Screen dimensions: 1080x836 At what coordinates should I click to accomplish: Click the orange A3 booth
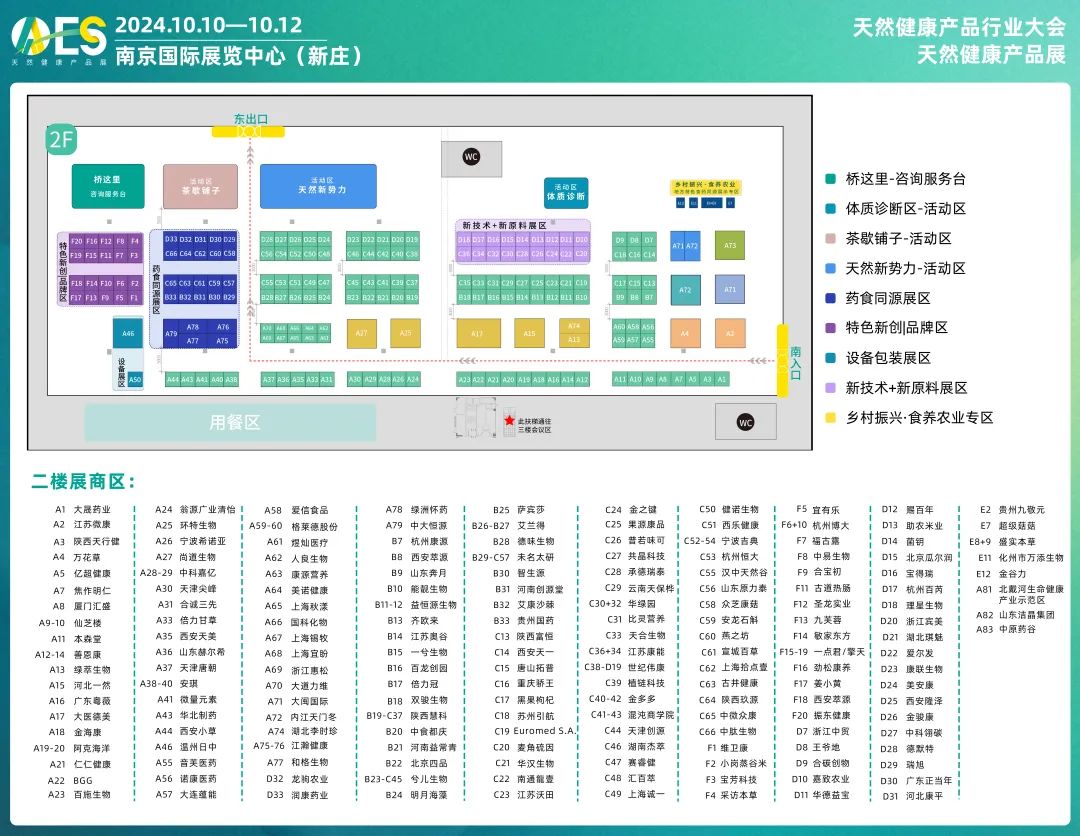click(x=730, y=333)
